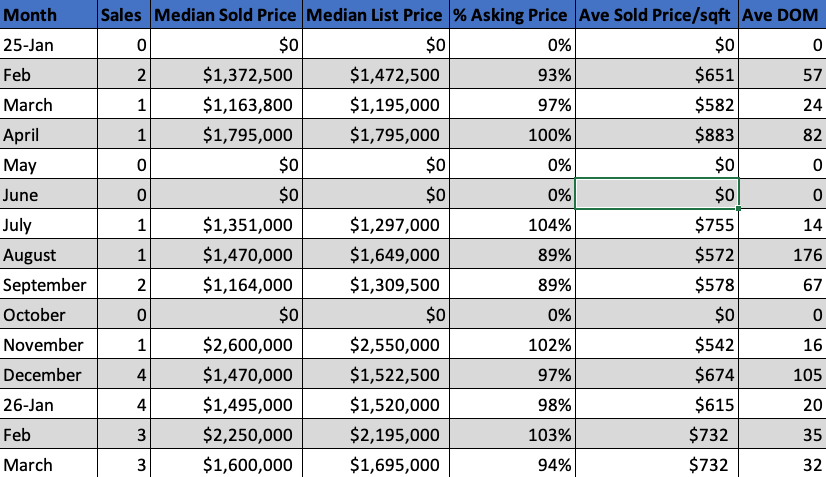Select the $1,195,000 median list price cell

coord(371,105)
